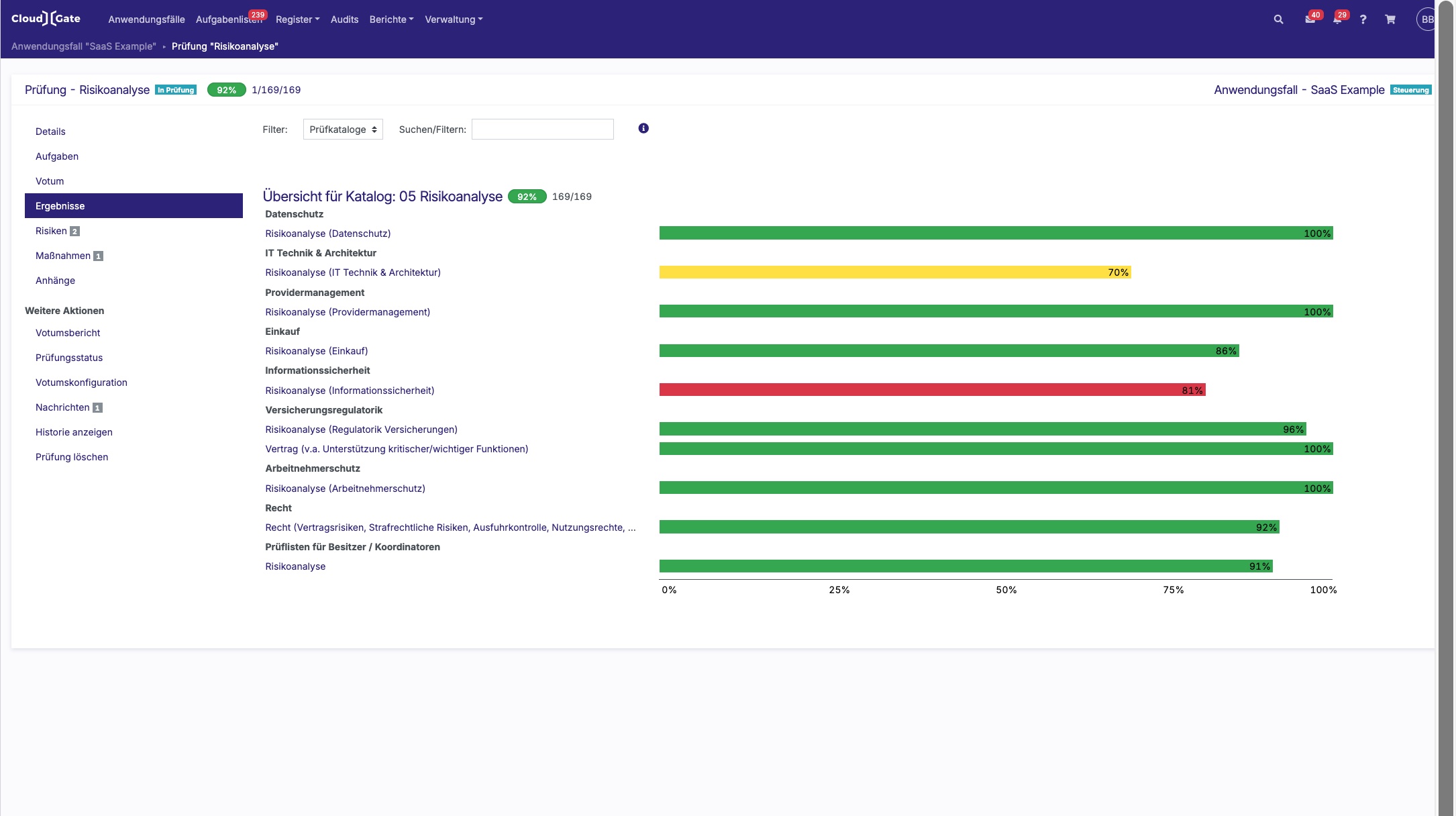Screen dimensions: 1456x816
Task: Open the shopping cart icon
Action: click(1390, 19)
